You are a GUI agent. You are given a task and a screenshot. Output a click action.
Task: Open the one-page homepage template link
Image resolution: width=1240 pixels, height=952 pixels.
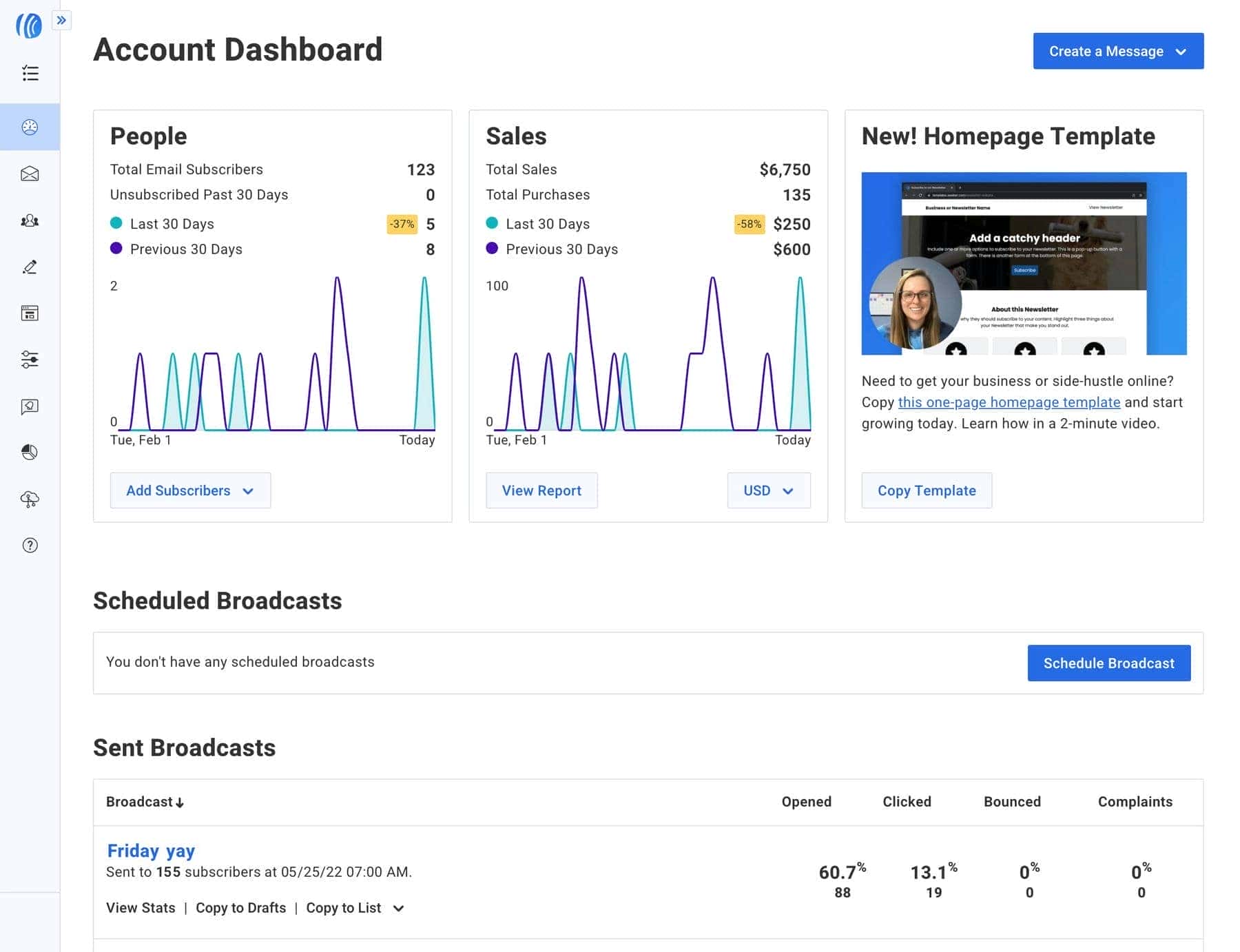click(x=1009, y=402)
